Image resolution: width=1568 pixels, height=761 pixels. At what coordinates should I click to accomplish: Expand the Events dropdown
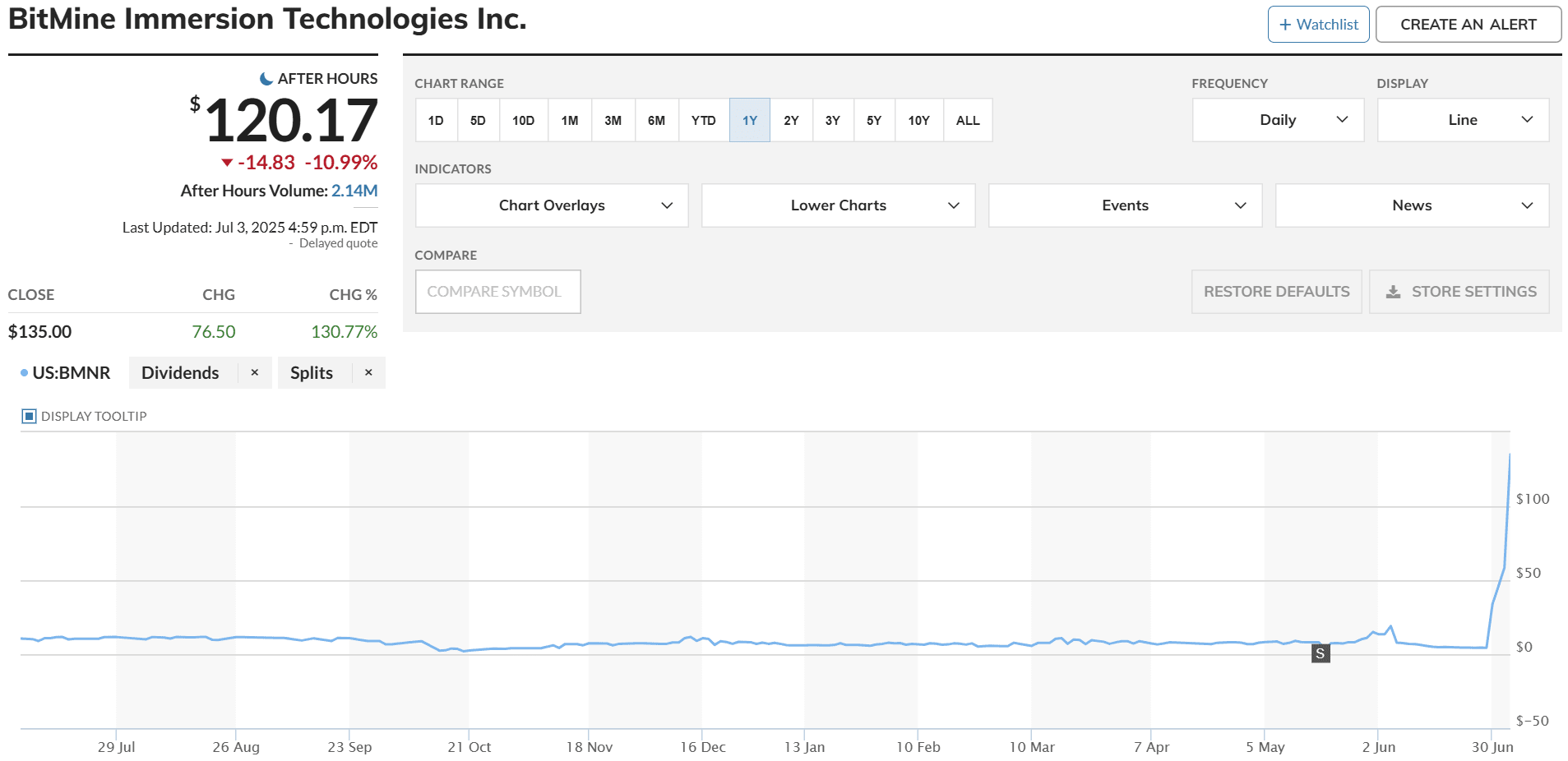tap(1125, 205)
